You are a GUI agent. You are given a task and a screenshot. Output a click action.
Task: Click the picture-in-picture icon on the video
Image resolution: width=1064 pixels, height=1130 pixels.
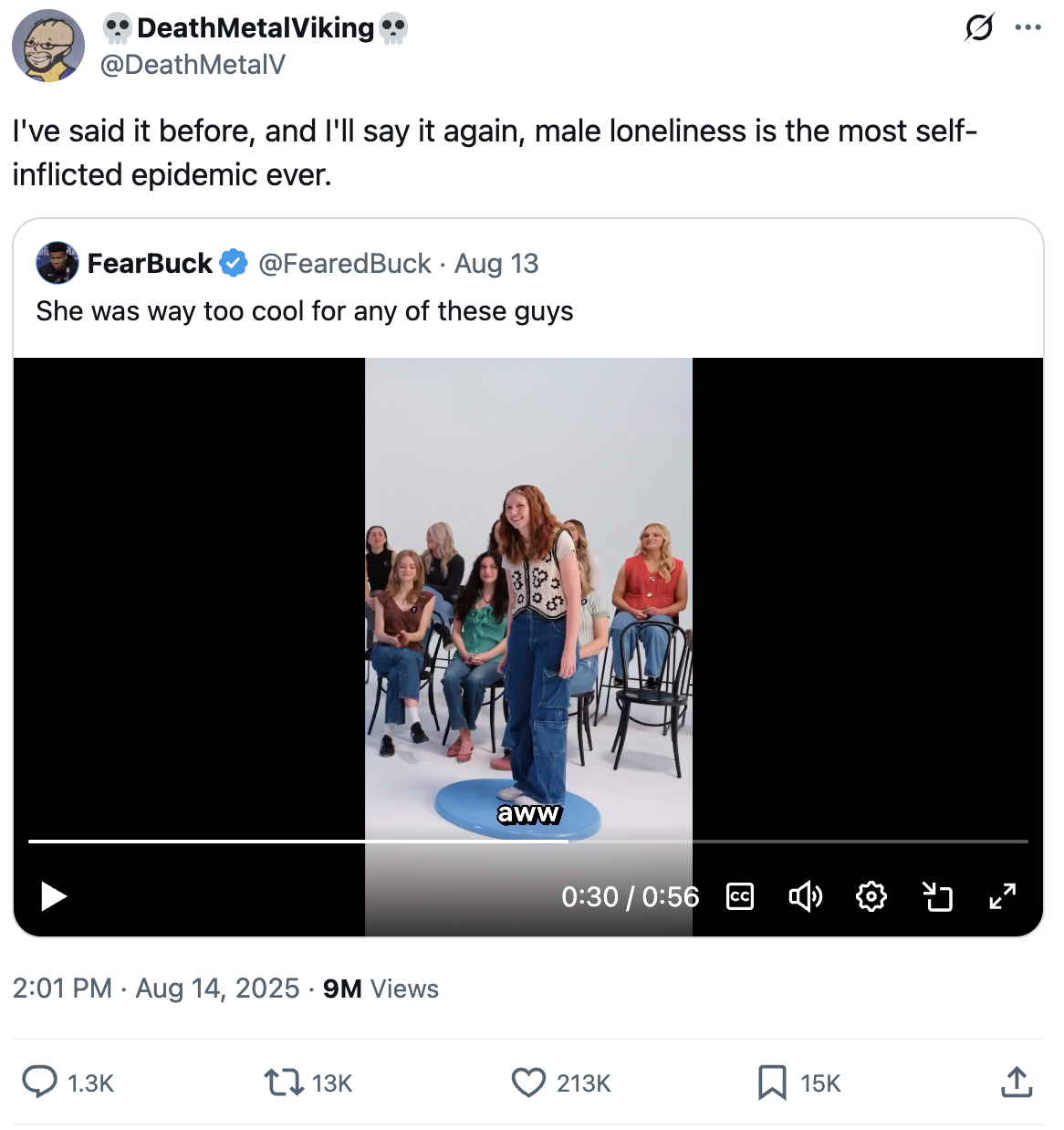tap(937, 896)
